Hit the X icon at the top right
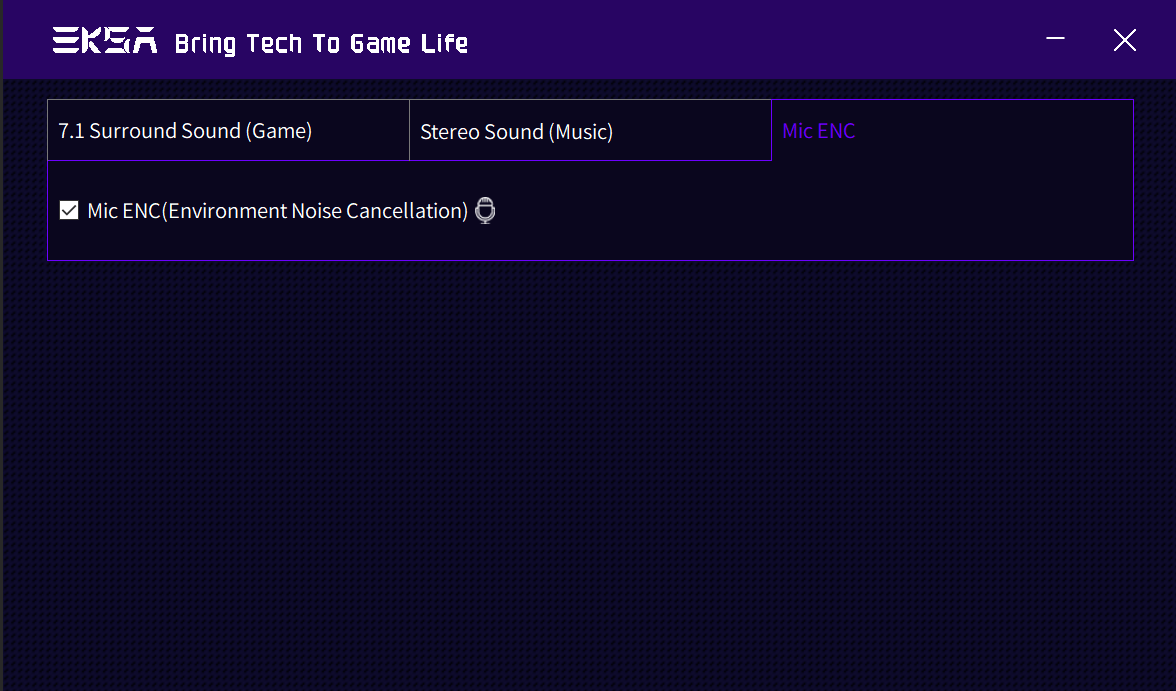This screenshot has height=691, width=1176. 1124,40
